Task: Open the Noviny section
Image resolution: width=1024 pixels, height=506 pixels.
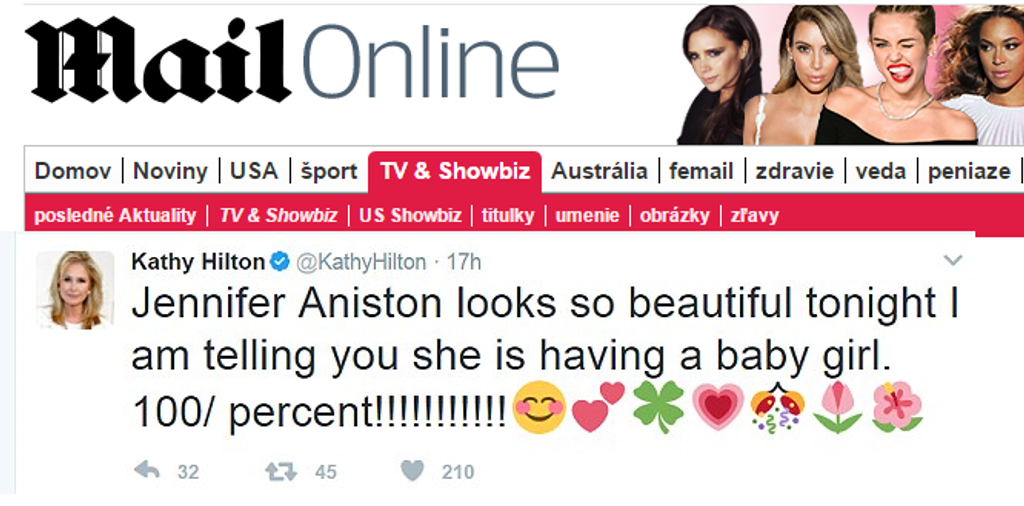Action: coord(170,171)
